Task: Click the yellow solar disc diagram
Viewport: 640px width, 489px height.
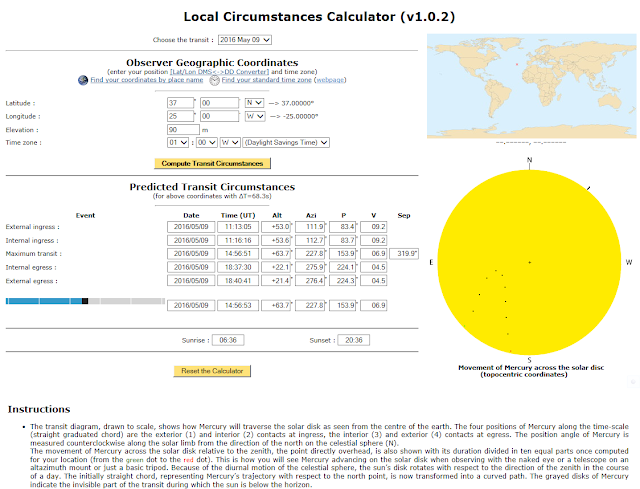Action: click(x=529, y=262)
